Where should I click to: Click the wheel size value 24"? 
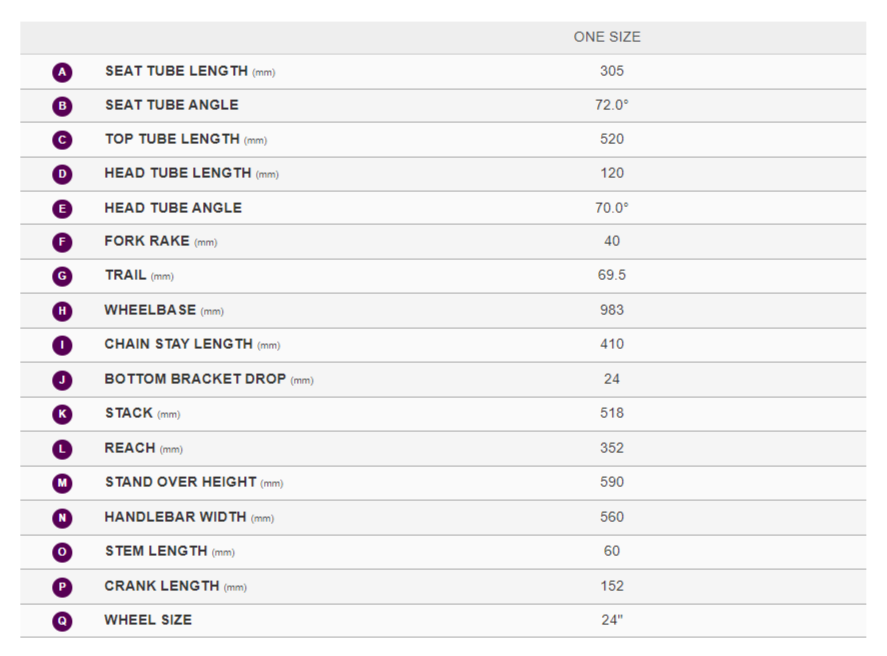(612, 620)
